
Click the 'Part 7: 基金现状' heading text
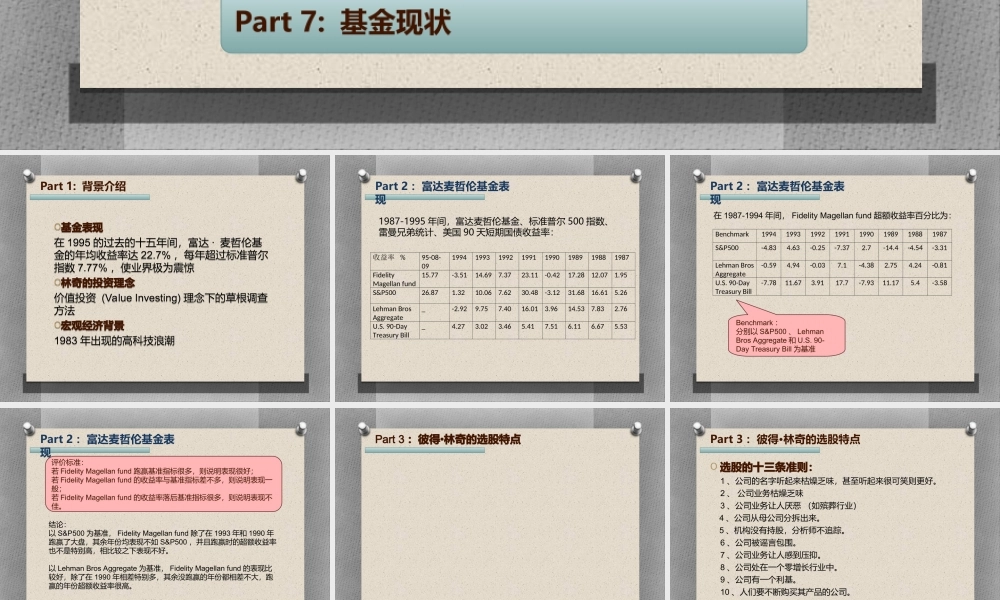(x=343, y=22)
